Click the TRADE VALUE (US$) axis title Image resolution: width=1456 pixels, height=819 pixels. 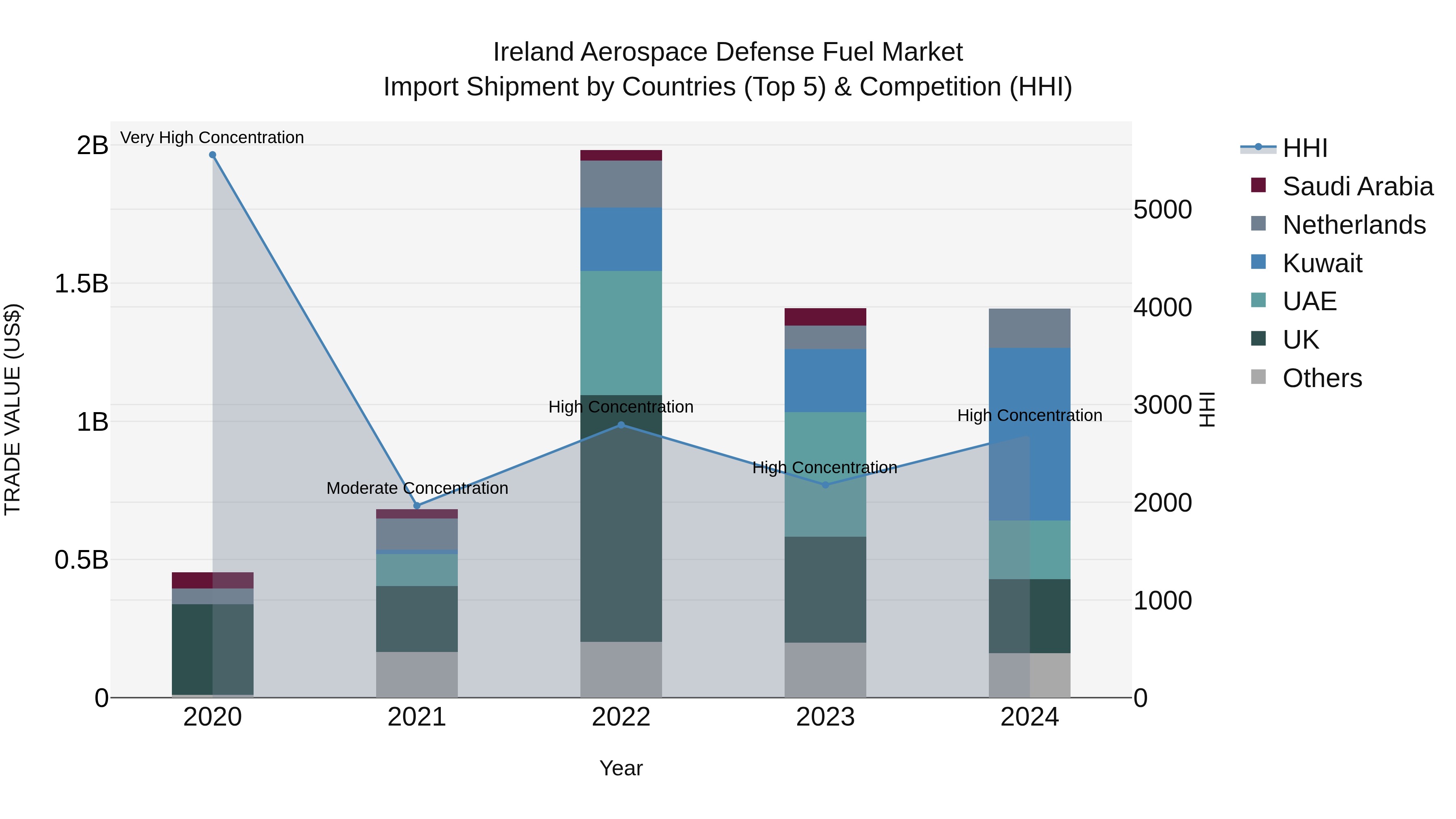(13, 409)
